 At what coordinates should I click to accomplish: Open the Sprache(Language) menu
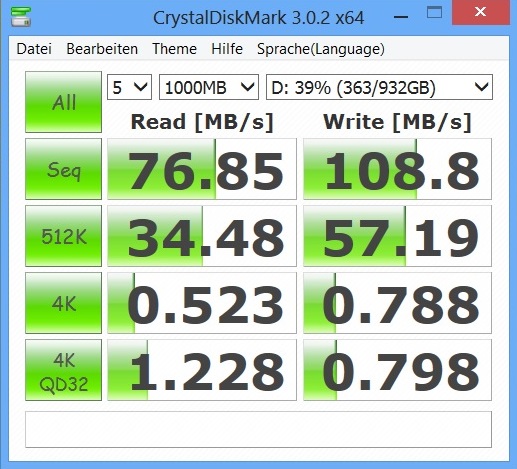(321, 49)
